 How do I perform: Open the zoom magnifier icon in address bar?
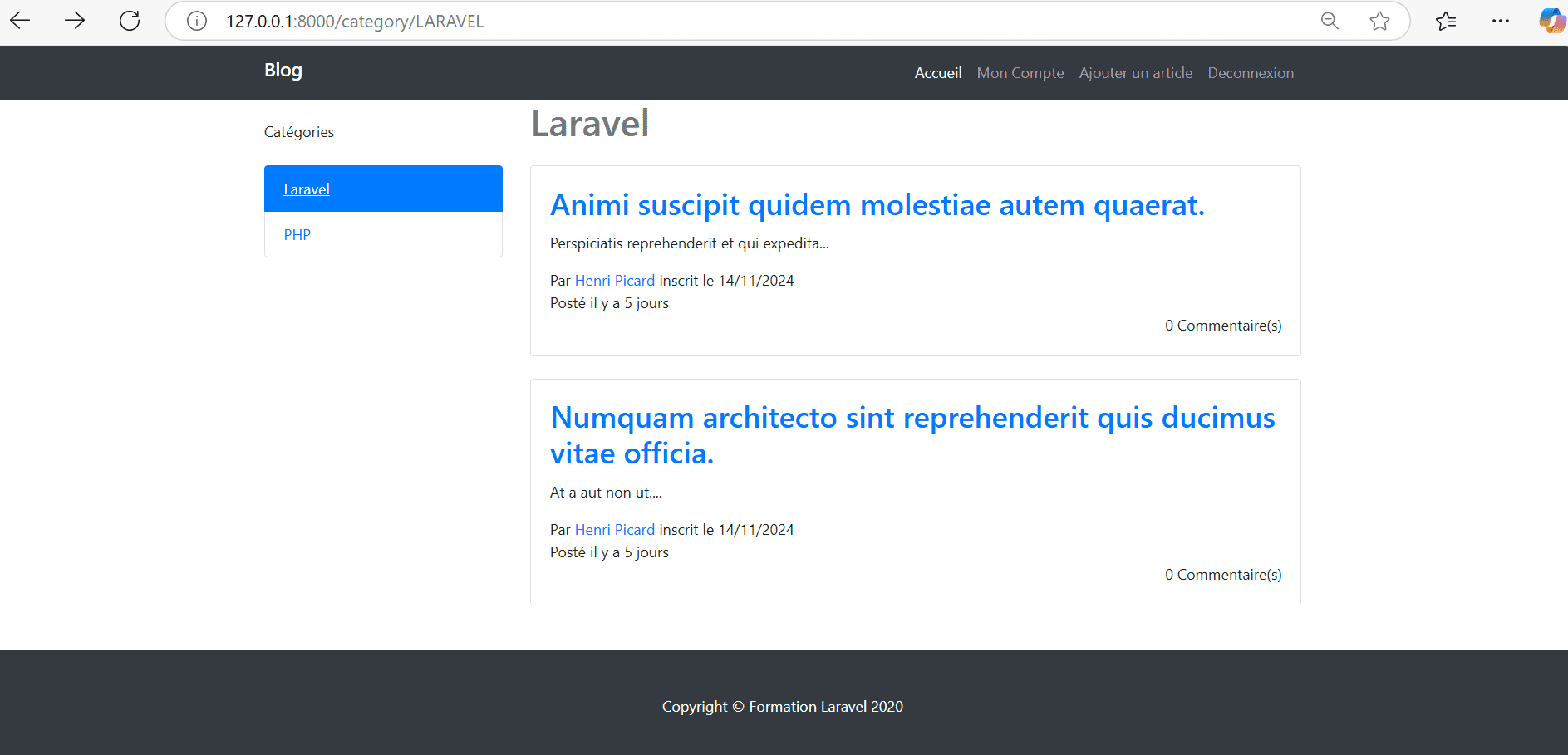1330,21
